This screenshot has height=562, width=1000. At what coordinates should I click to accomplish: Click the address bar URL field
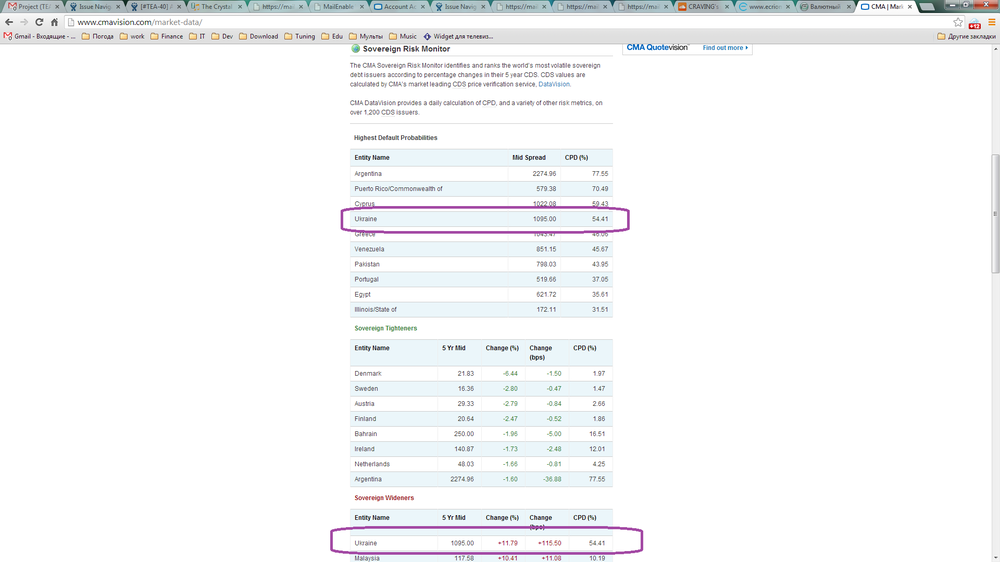click(x=500, y=21)
